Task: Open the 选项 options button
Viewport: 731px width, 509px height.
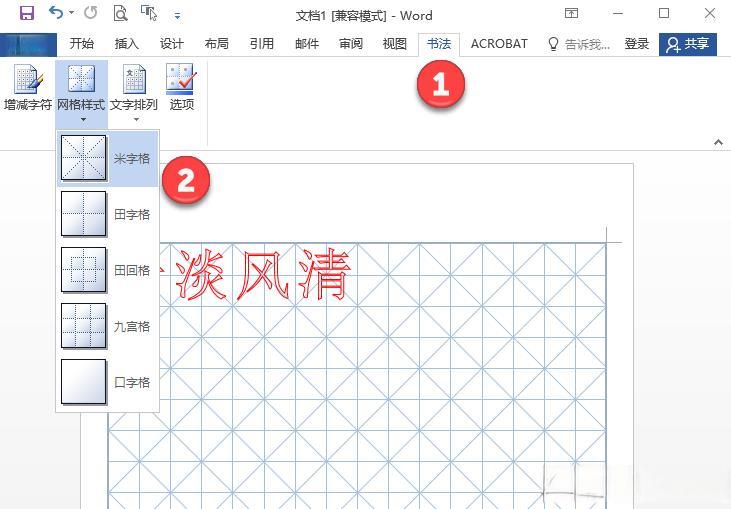Action: pos(181,89)
